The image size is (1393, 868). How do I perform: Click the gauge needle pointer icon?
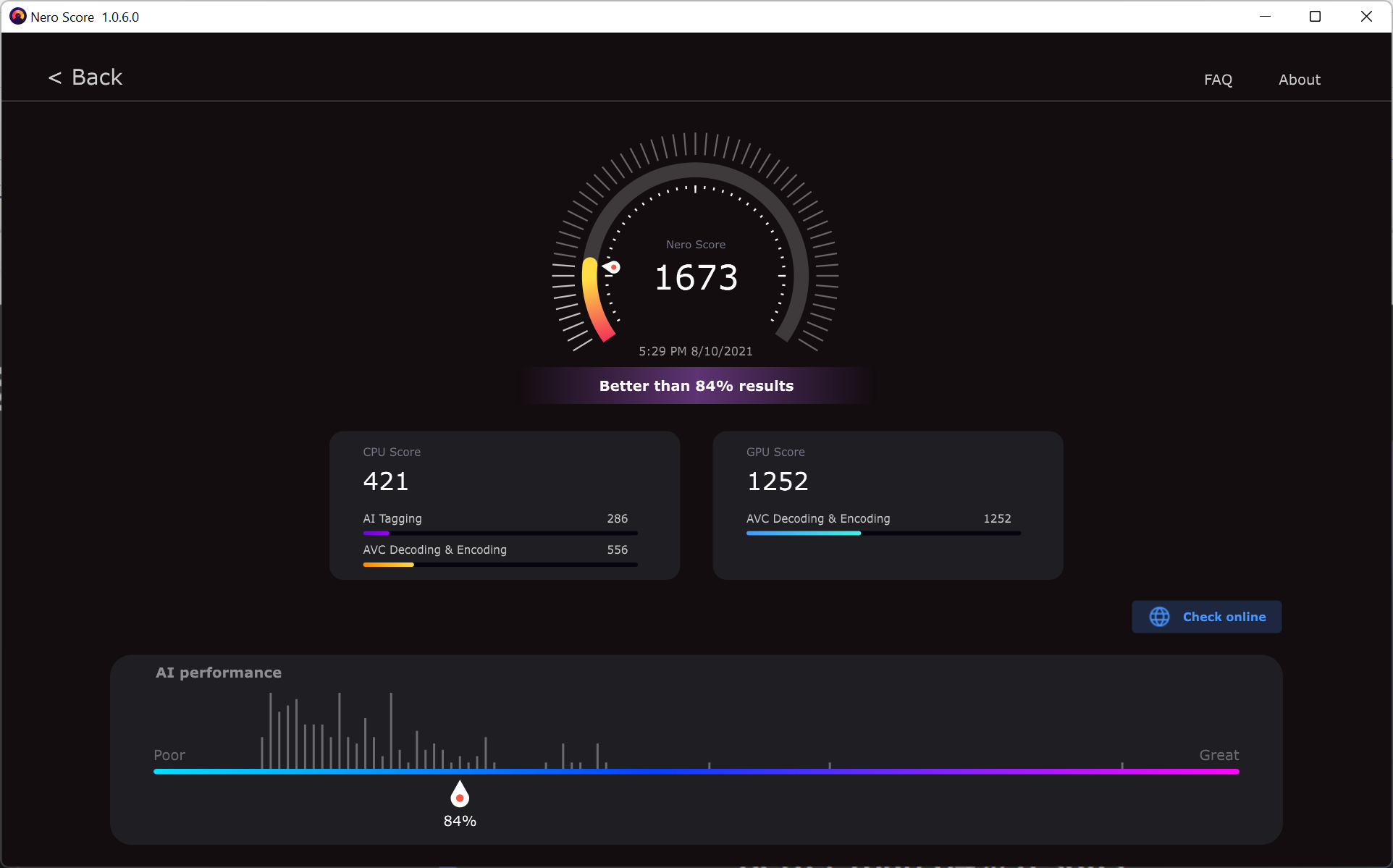click(612, 267)
